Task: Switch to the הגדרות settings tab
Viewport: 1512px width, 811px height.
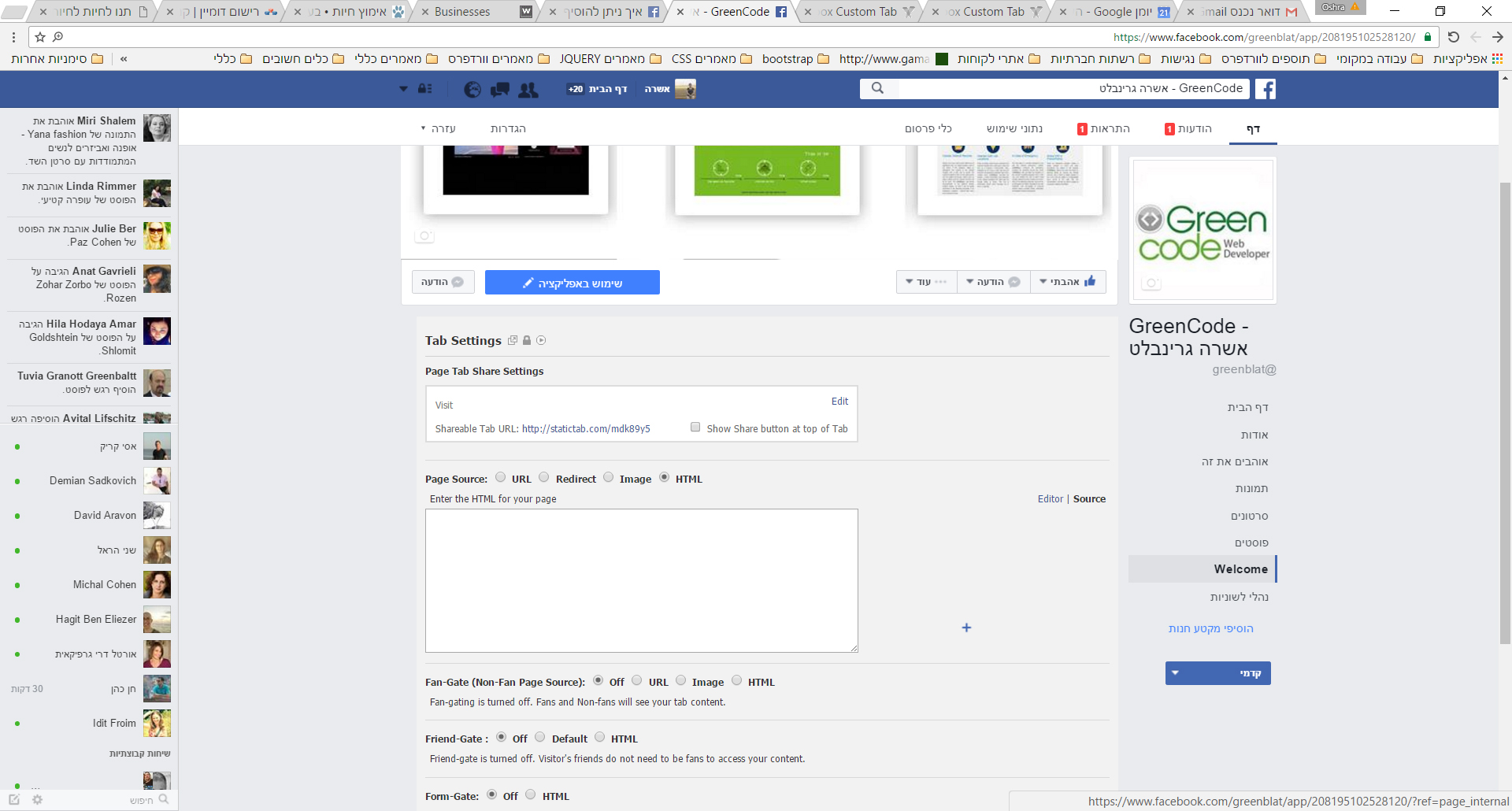Action: click(508, 128)
